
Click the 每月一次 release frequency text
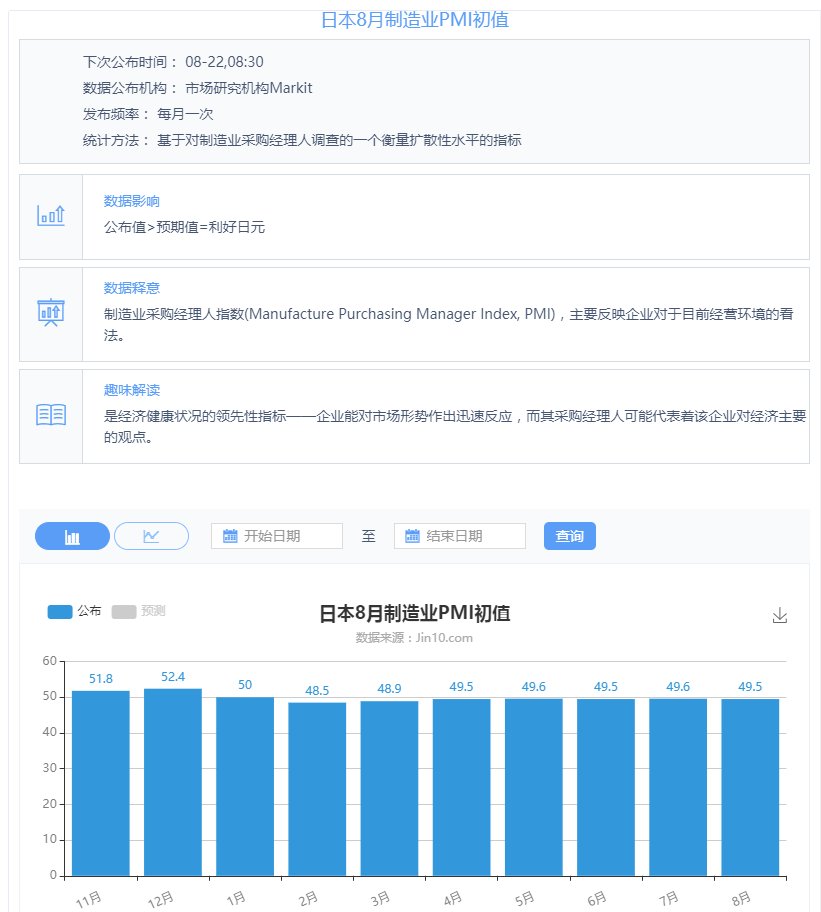click(x=185, y=114)
